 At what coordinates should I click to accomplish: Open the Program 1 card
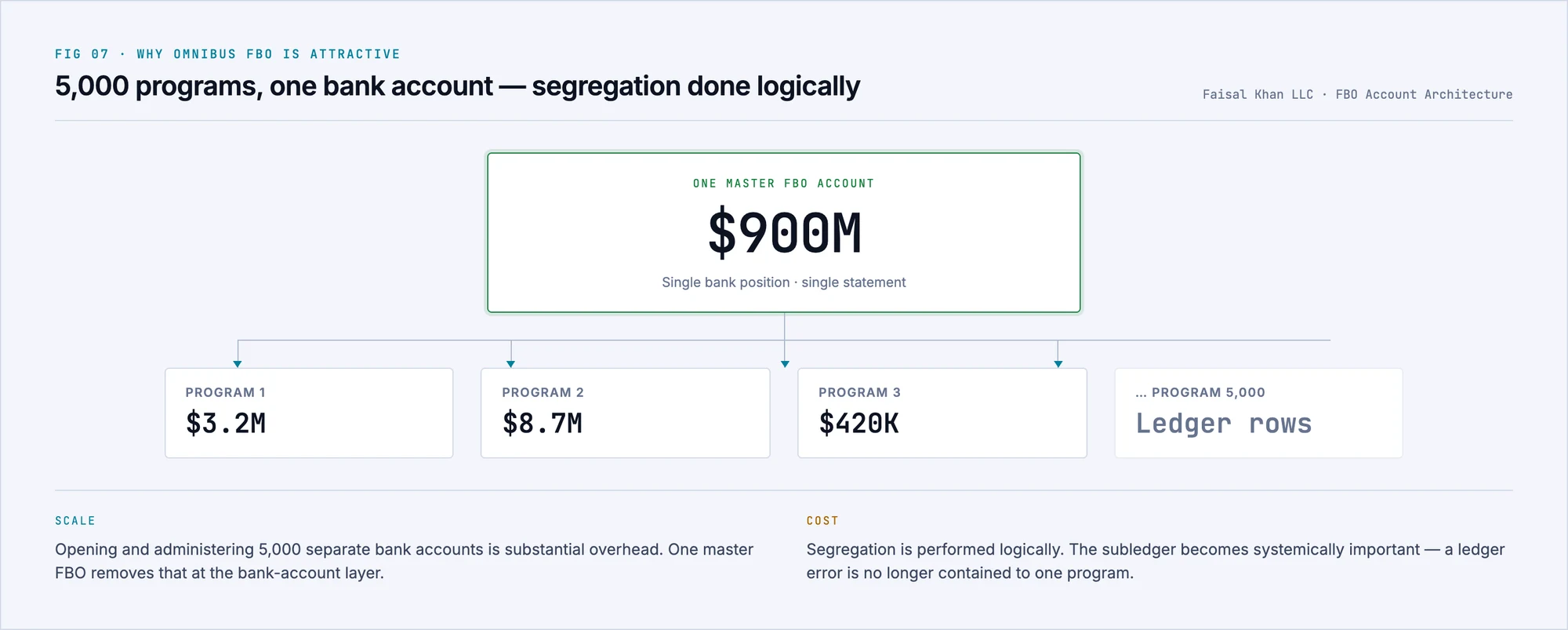309,413
